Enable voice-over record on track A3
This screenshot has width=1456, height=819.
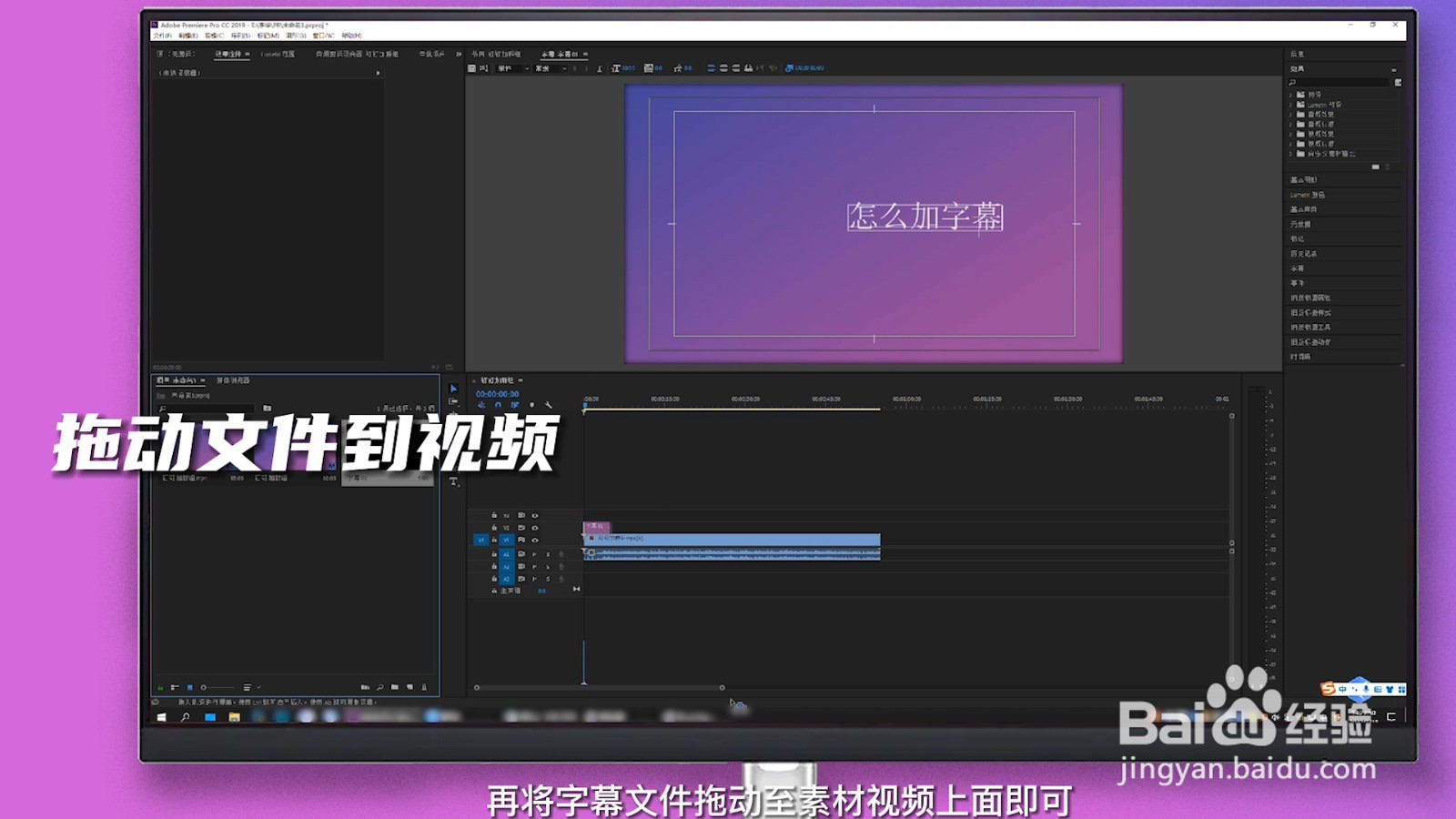point(561,579)
